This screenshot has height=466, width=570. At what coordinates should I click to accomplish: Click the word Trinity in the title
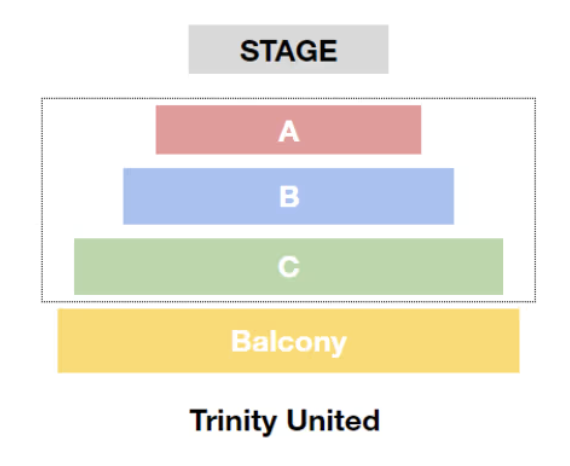pyautogui.click(x=233, y=421)
